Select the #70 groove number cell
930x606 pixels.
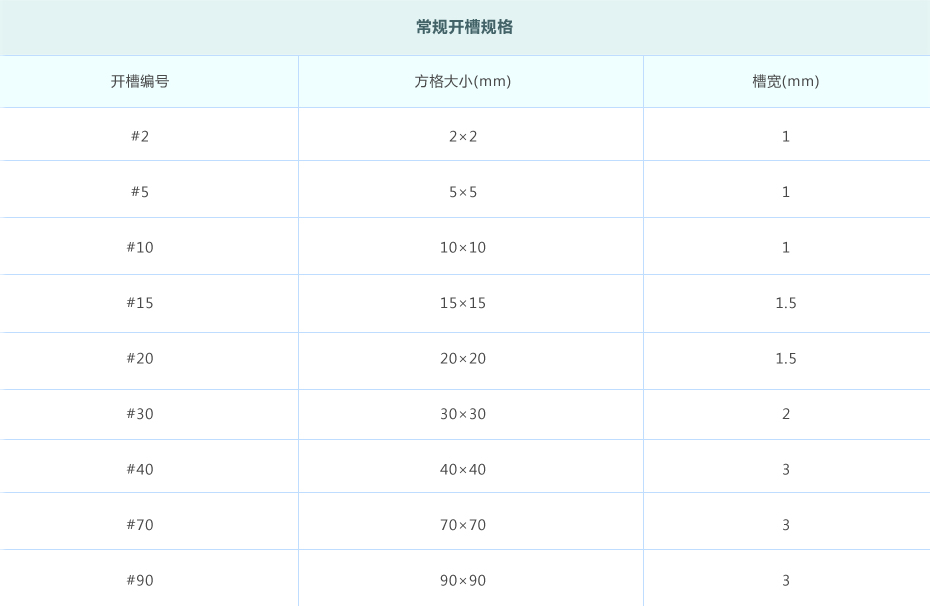tap(140, 524)
